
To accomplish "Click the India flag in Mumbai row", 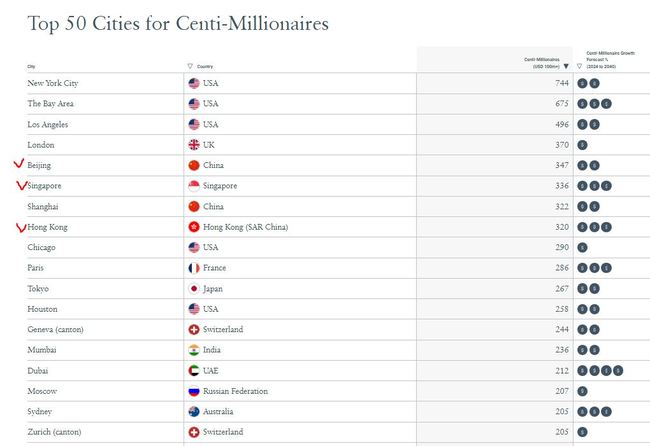I will click(194, 350).
